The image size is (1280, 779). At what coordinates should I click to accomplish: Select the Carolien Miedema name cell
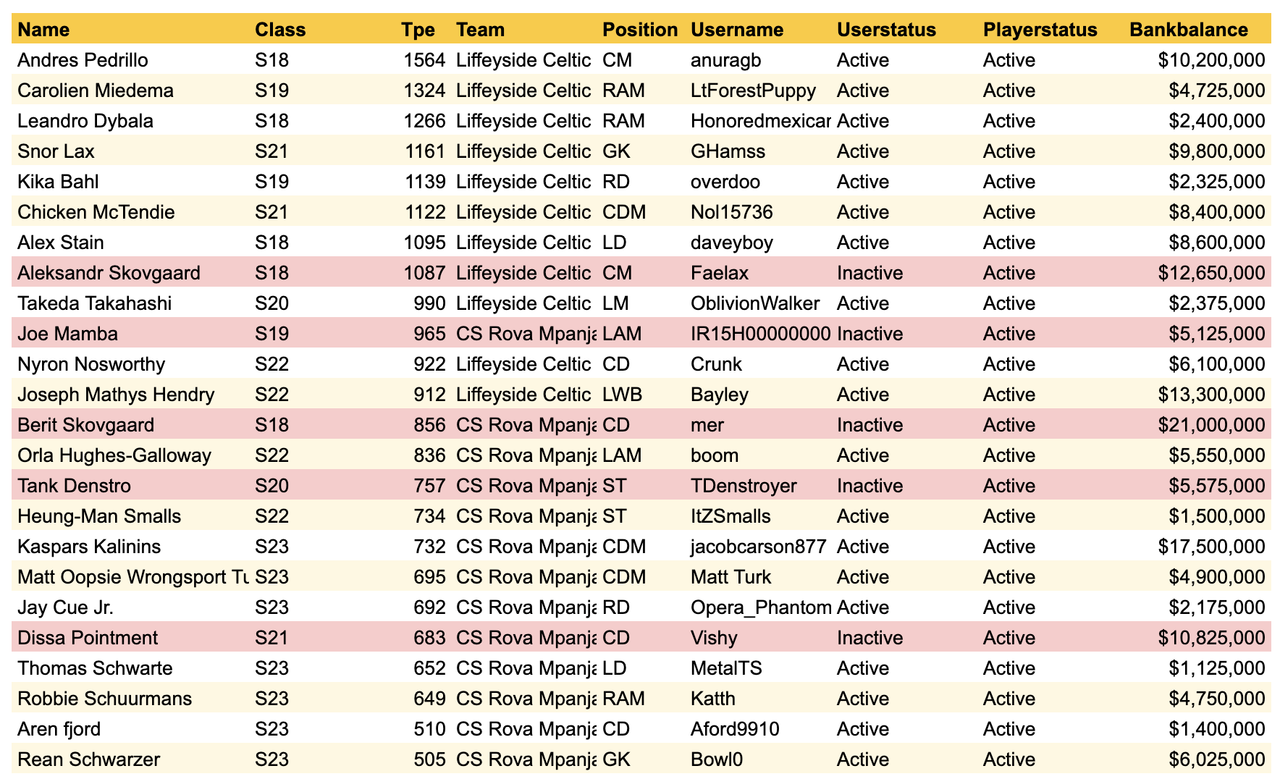click(95, 90)
